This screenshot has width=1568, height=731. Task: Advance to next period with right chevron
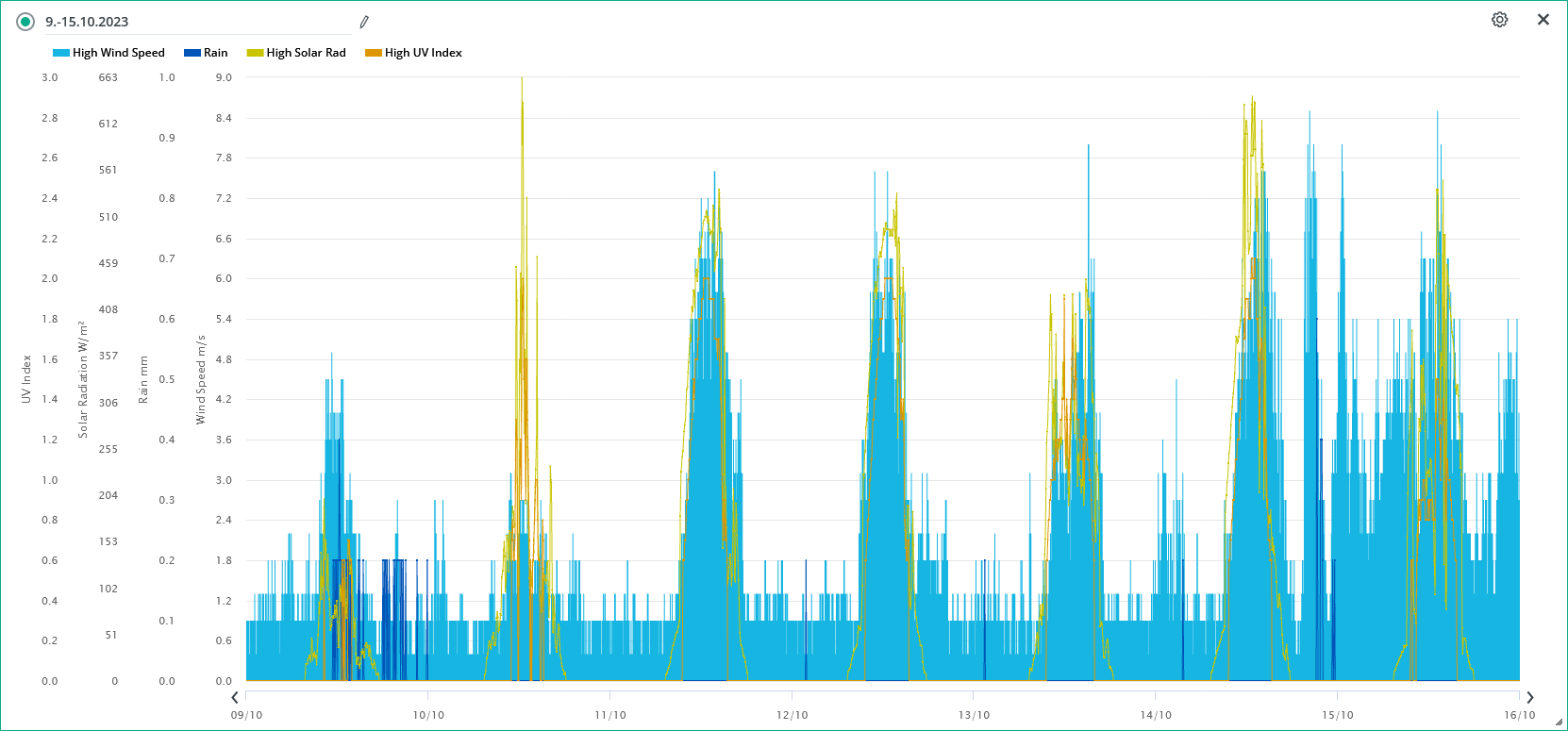point(1530,698)
